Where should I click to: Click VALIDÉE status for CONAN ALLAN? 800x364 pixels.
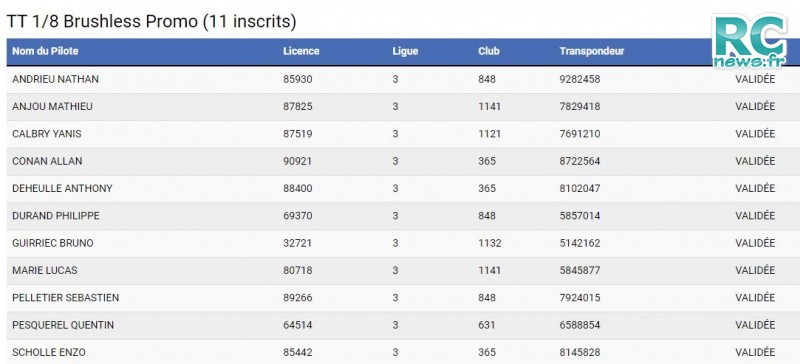pyautogui.click(x=755, y=161)
